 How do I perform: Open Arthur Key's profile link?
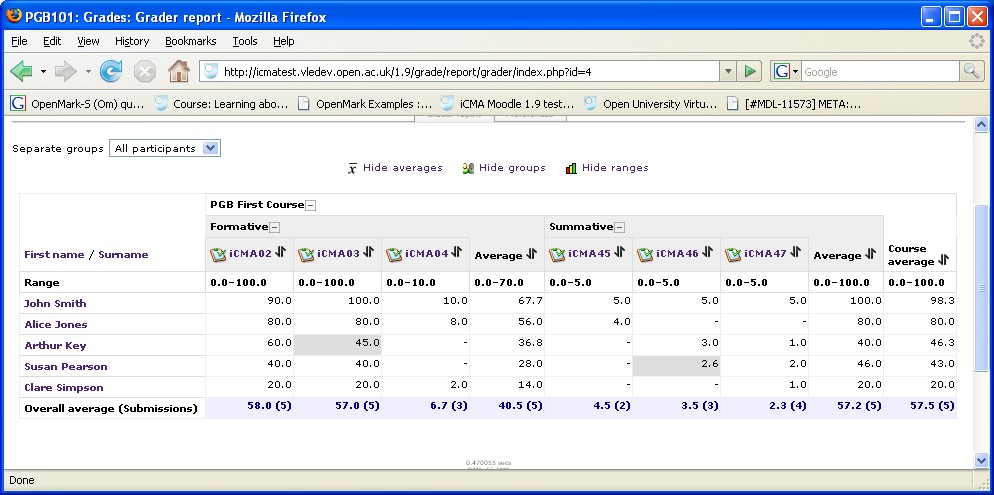[x=55, y=345]
